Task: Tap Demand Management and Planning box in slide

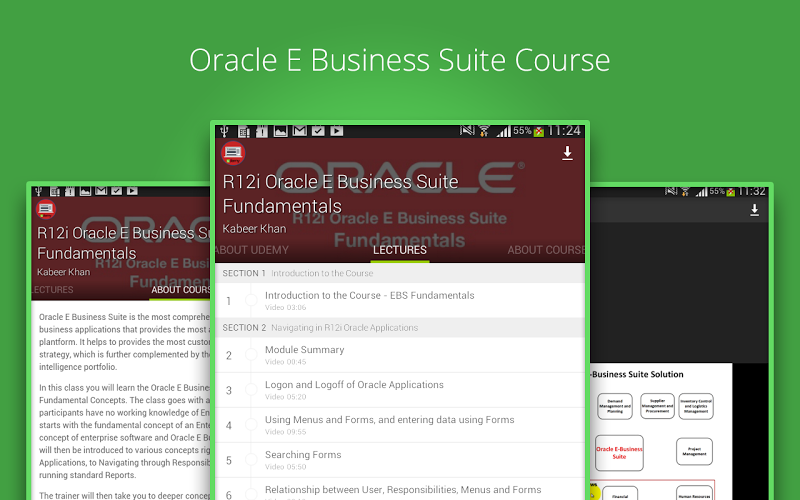Action: click(615, 406)
